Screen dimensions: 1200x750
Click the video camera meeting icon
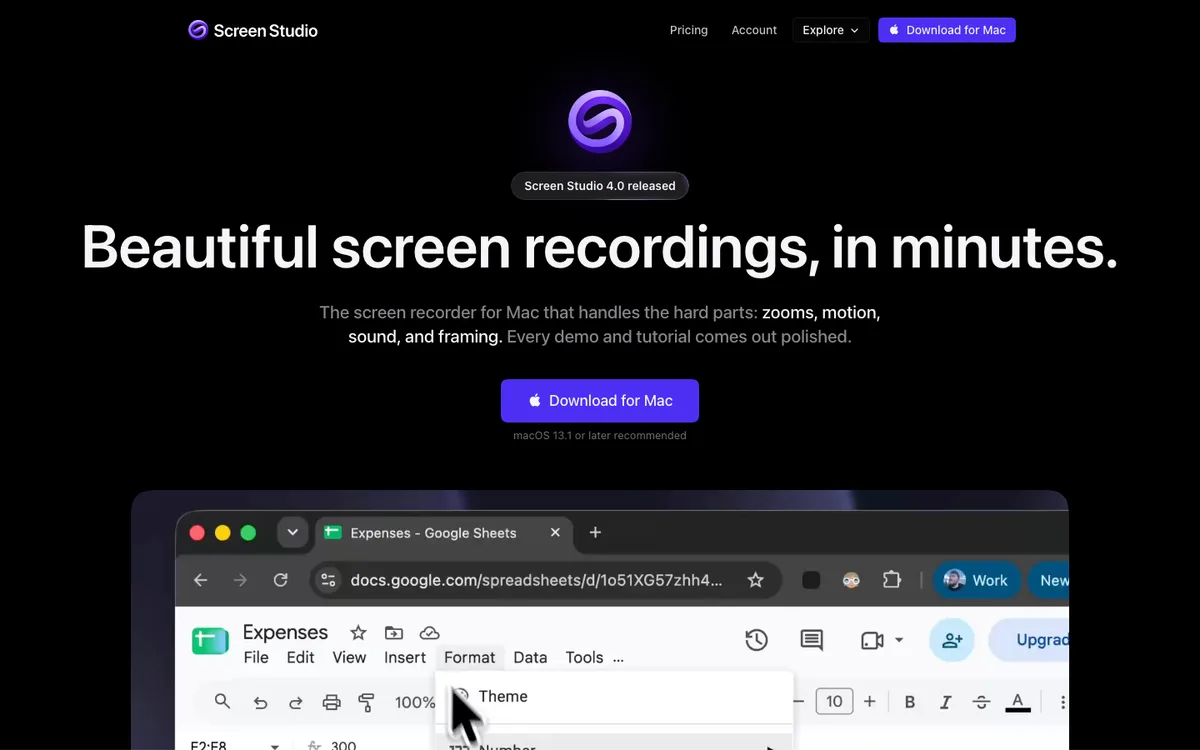coord(872,640)
